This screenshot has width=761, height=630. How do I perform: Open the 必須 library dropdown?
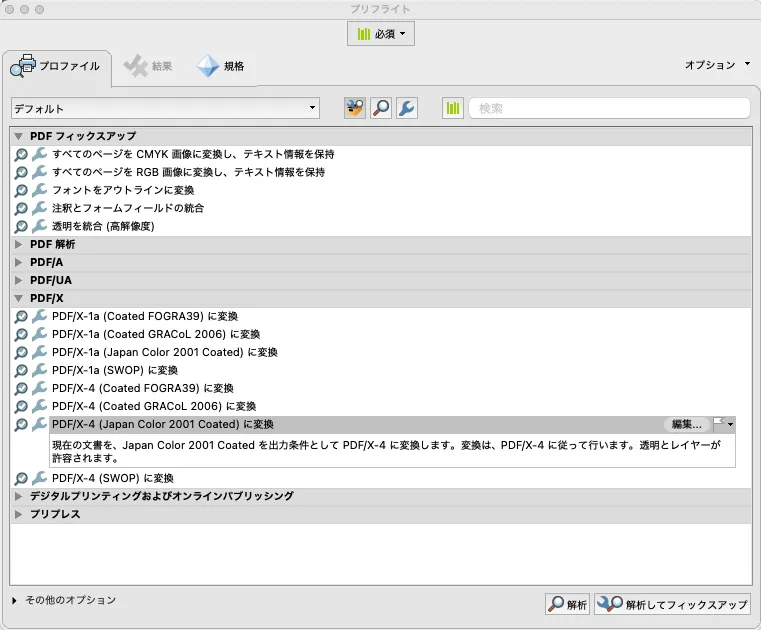(x=380, y=34)
